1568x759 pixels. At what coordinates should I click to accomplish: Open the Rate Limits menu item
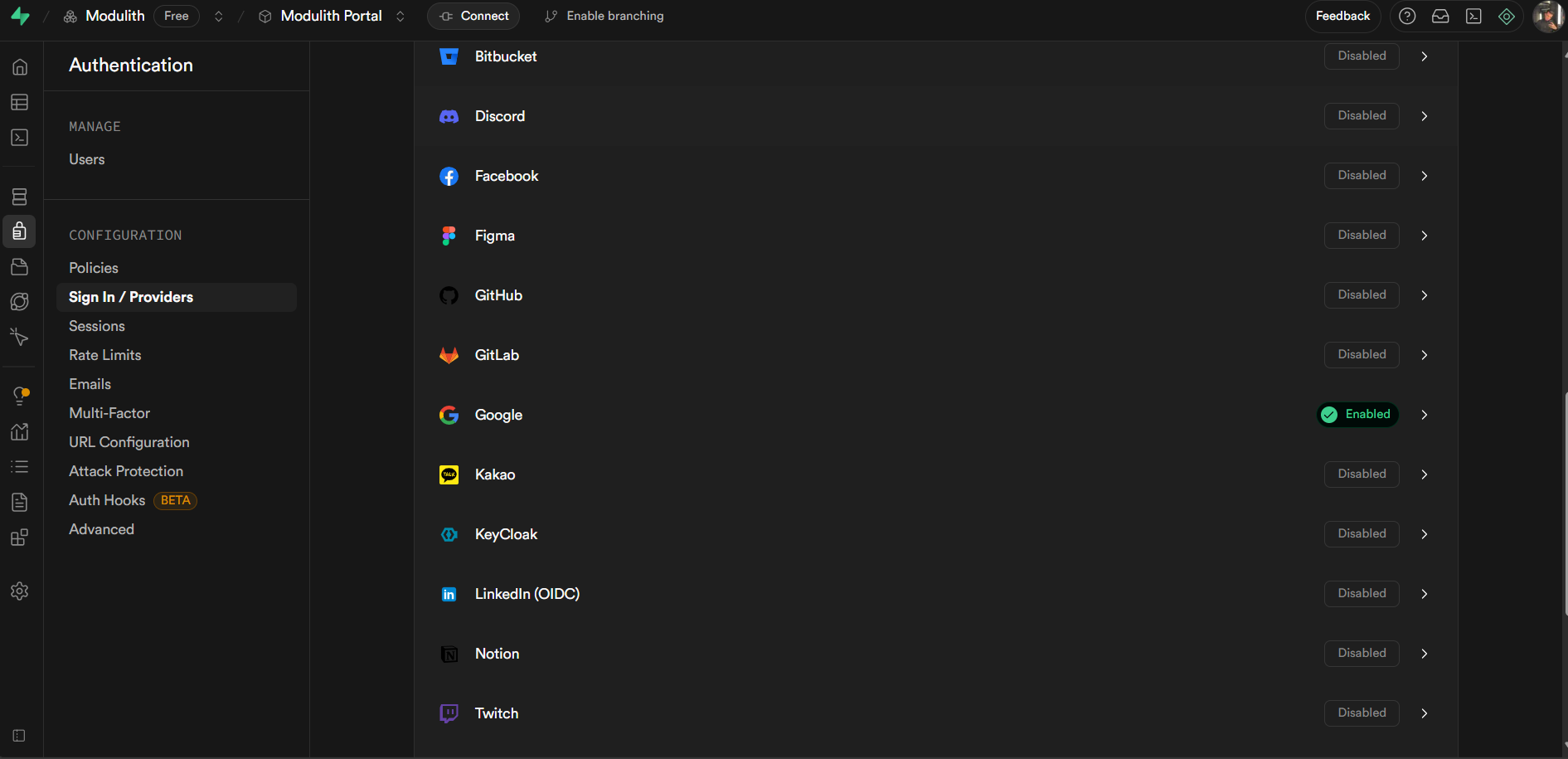coord(105,355)
